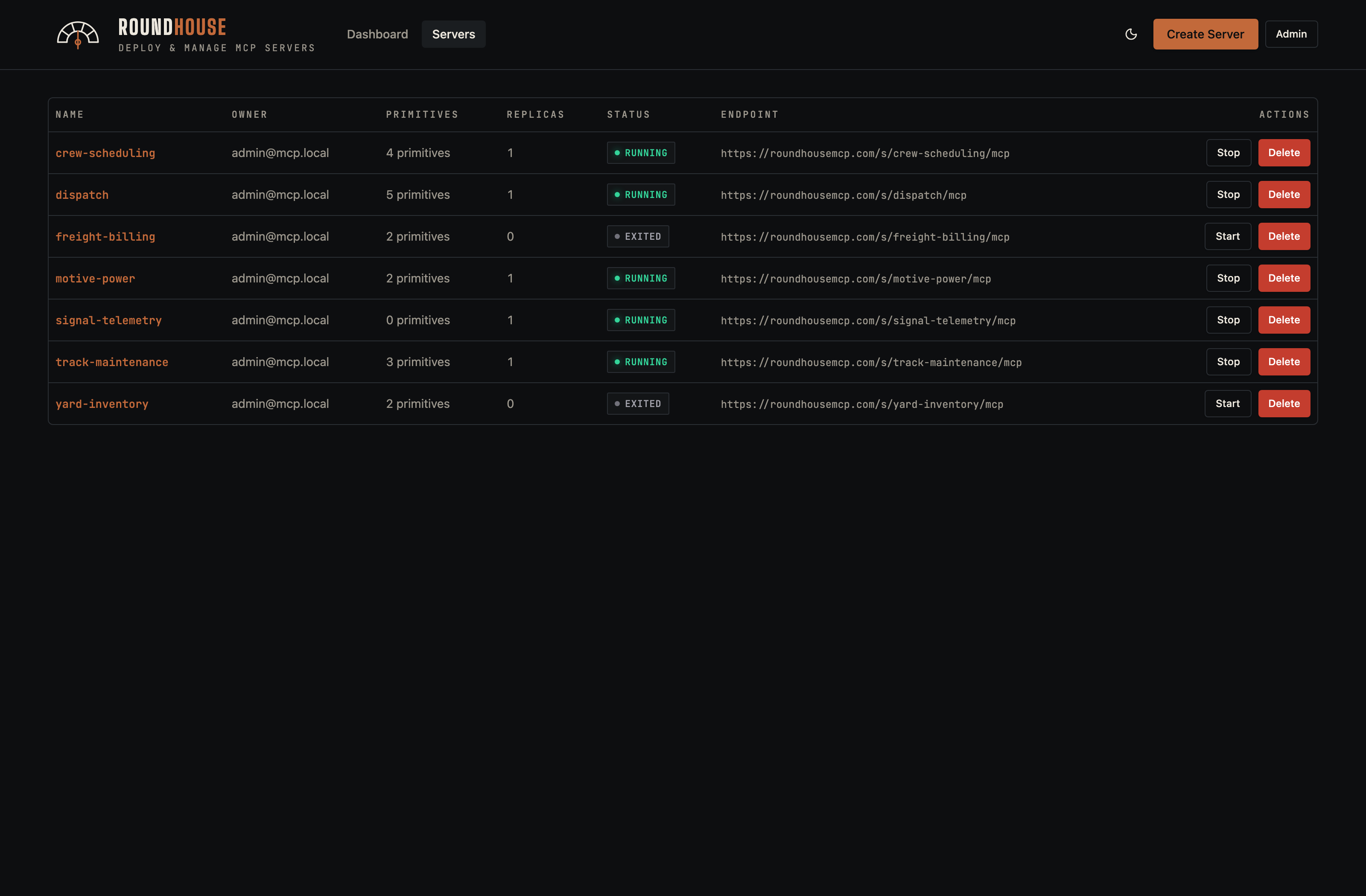Click the track-maintenance endpoint URL
The width and height of the screenshot is (1366, 896).
pyautogui.click(x=871, y=363)
